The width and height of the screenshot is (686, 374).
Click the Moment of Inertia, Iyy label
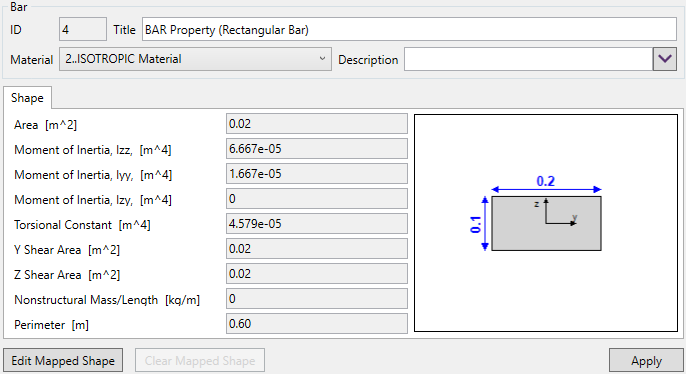point(93,175)
